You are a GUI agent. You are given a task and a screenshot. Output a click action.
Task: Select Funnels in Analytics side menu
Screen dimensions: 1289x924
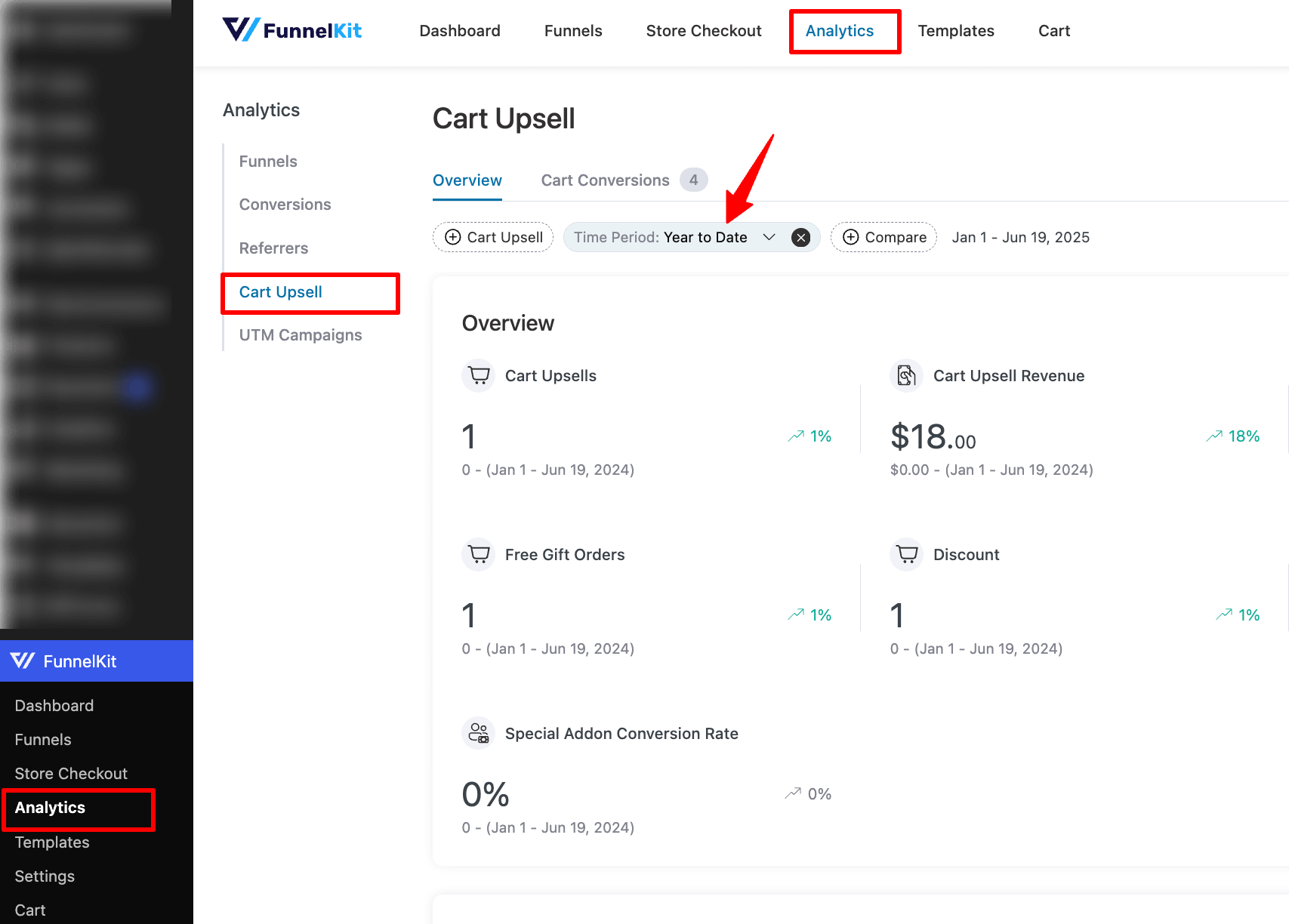[268, 162]
